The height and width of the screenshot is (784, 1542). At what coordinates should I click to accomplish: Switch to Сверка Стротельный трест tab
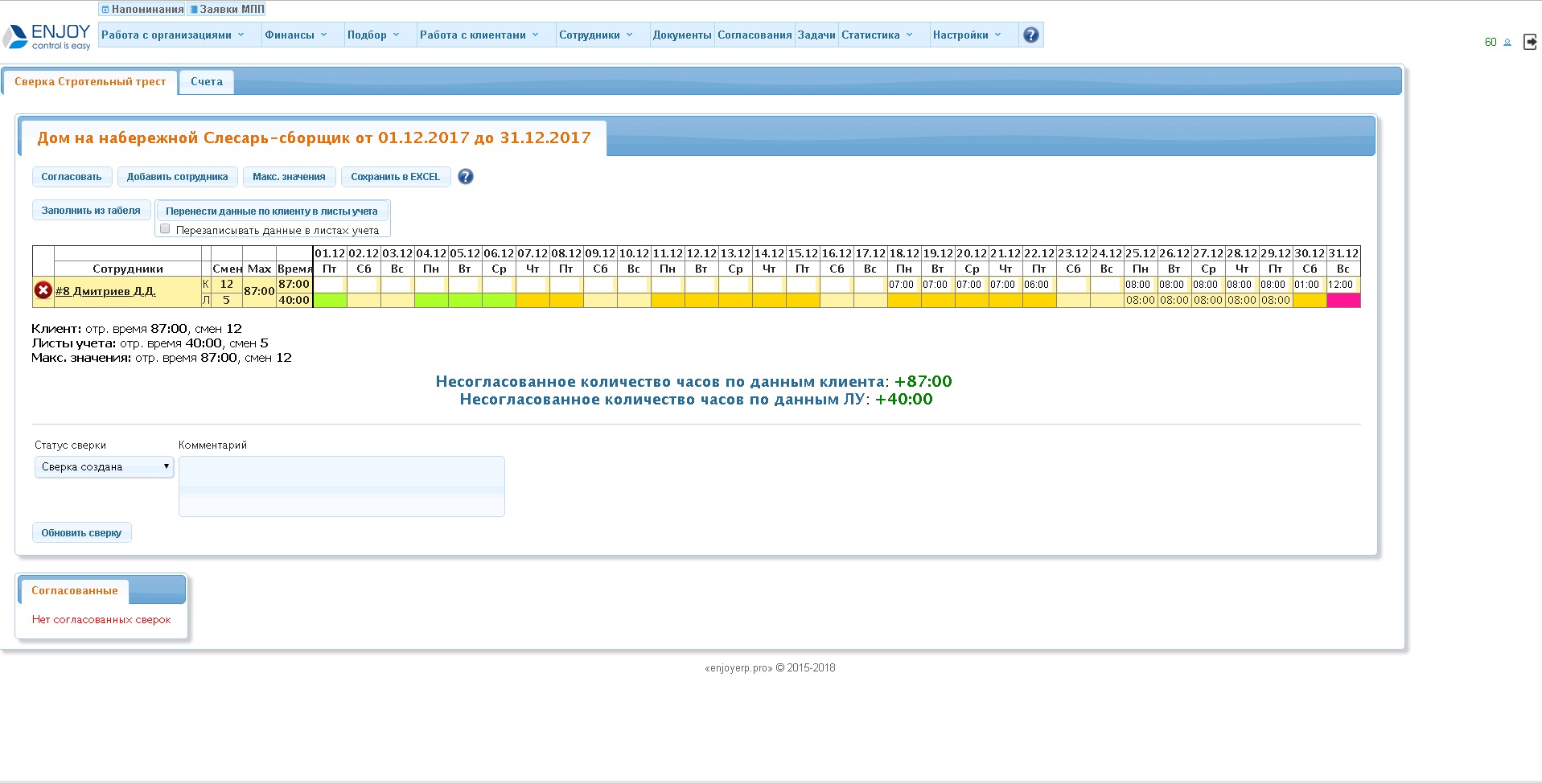point(90,82)
